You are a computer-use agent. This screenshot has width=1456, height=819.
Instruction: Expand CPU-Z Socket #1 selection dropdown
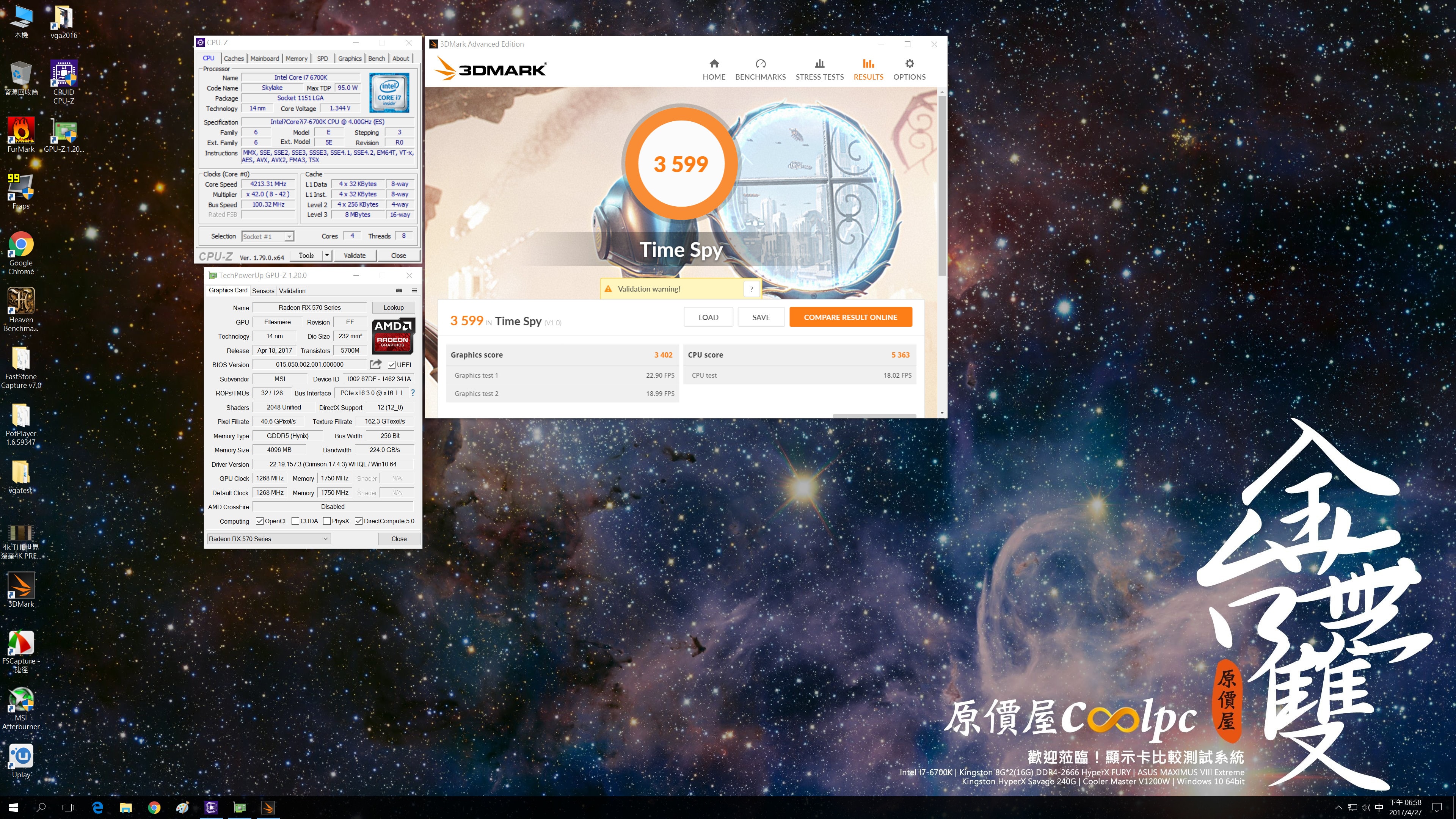pos(289,237)
